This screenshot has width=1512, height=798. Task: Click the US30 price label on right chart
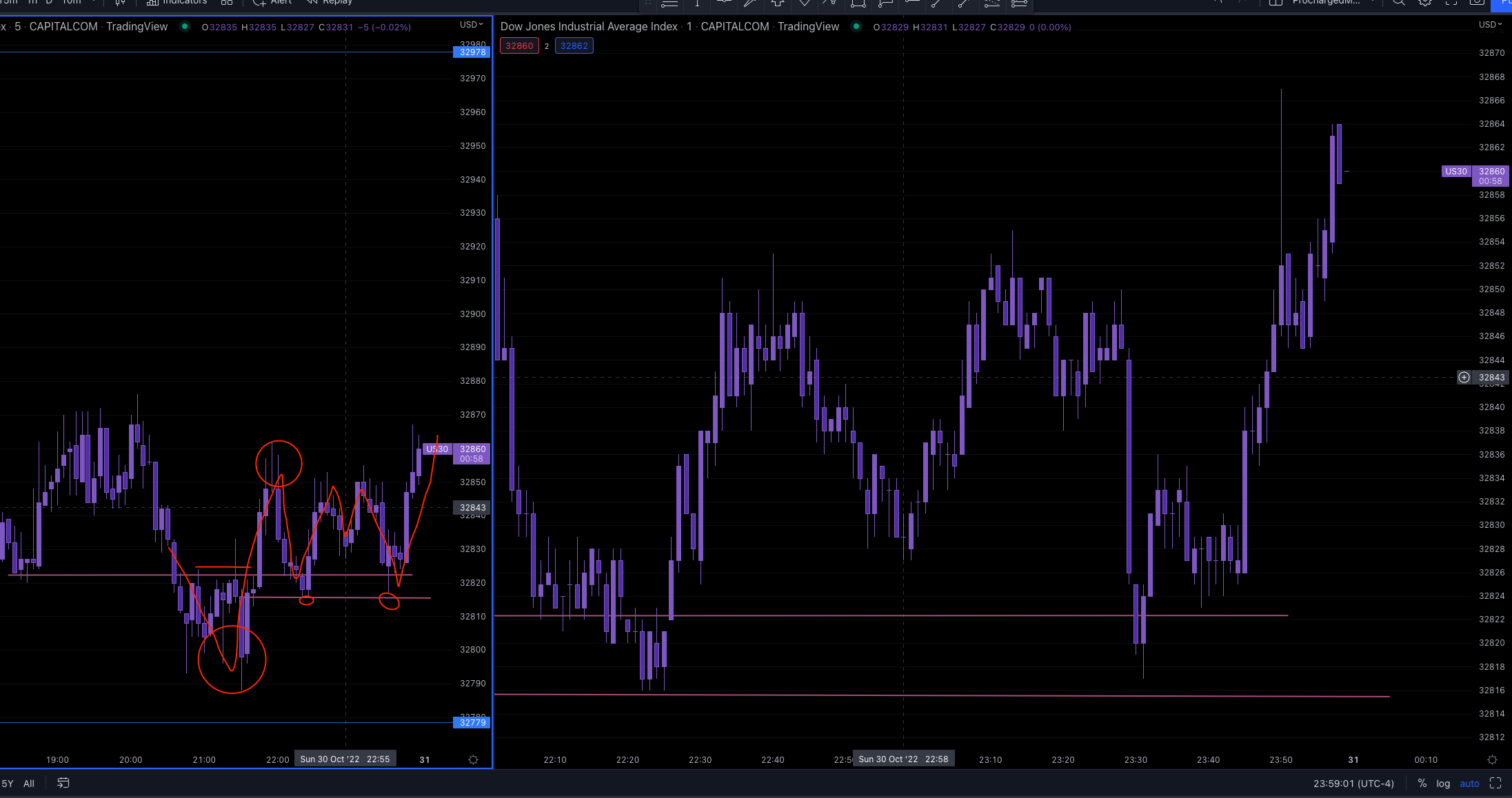[1456, 172]
